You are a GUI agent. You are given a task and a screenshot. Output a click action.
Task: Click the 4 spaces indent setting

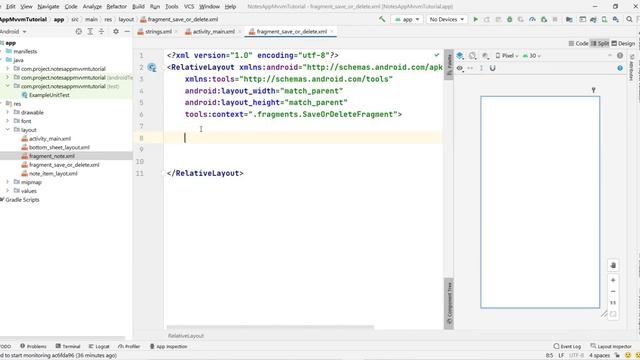pos(599,356)
